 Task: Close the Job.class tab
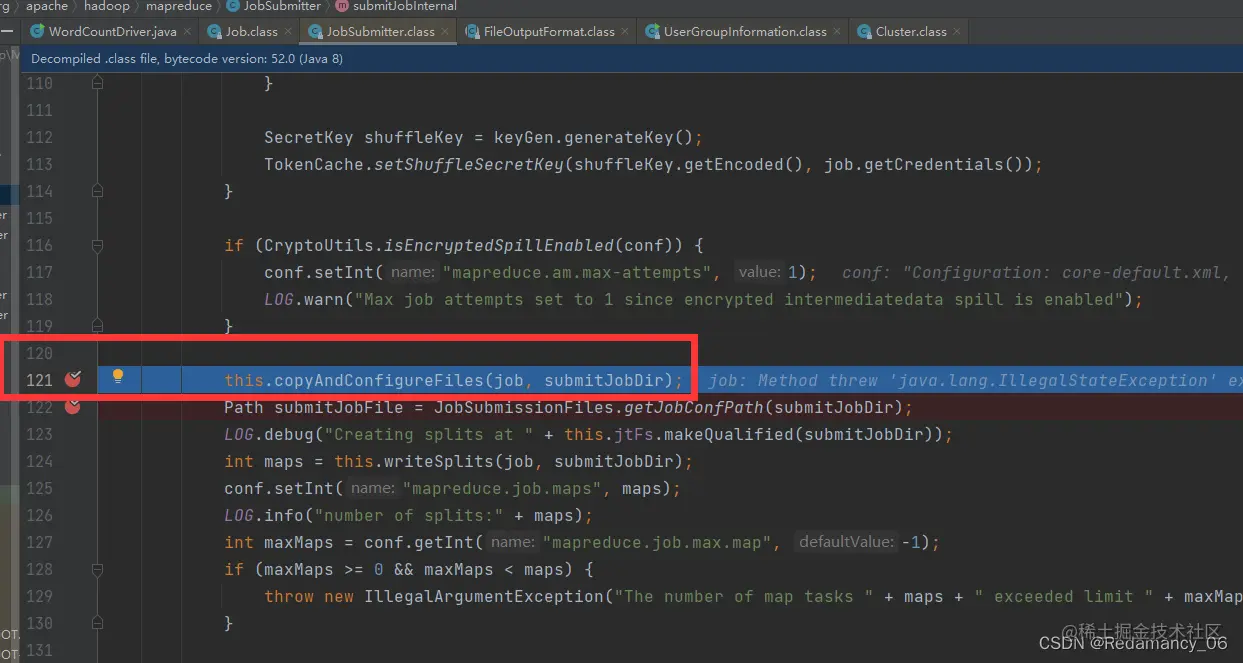coord(288,32)
